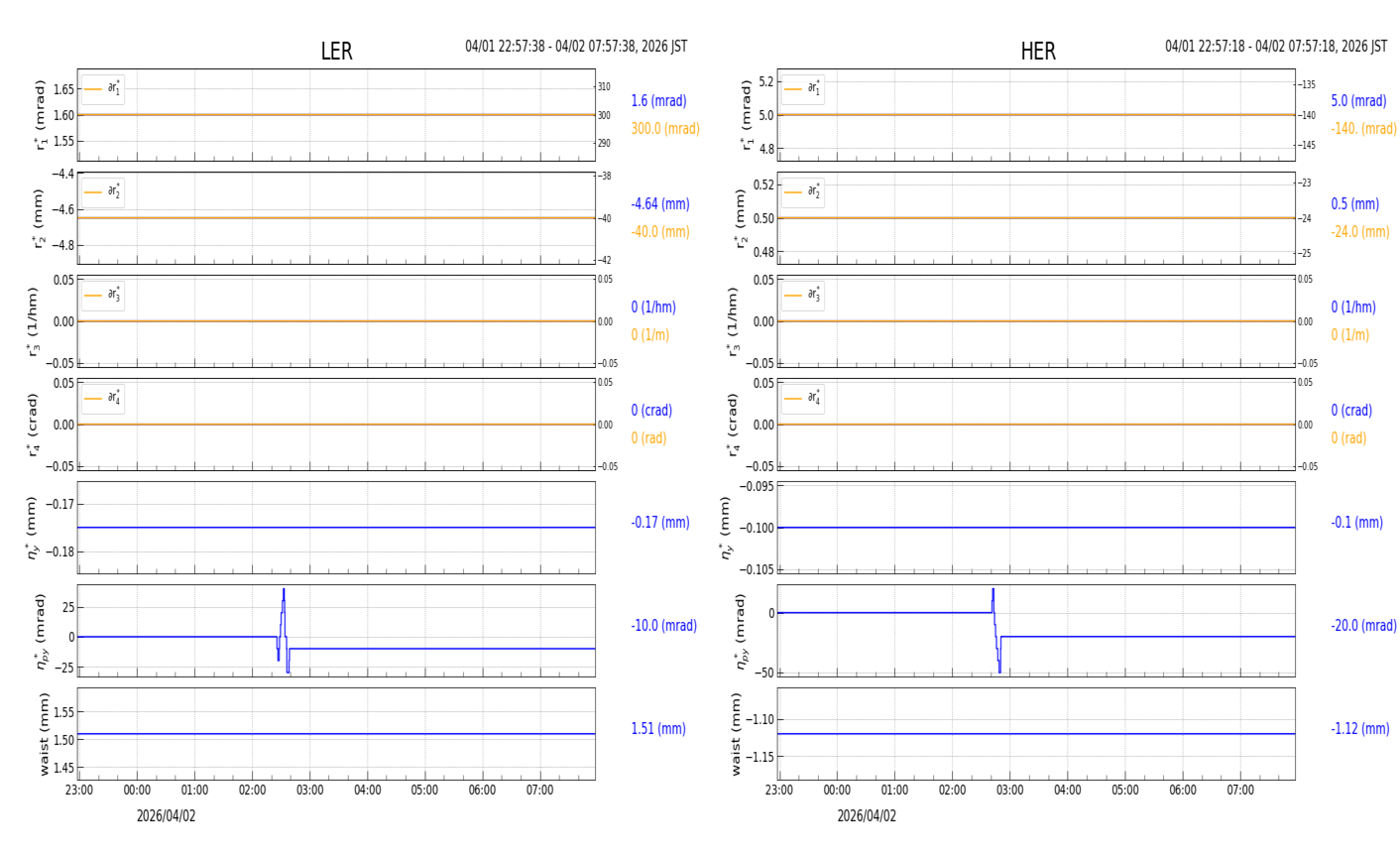Click the 0 (1/hm) value beside LER

tap(653, 306)
